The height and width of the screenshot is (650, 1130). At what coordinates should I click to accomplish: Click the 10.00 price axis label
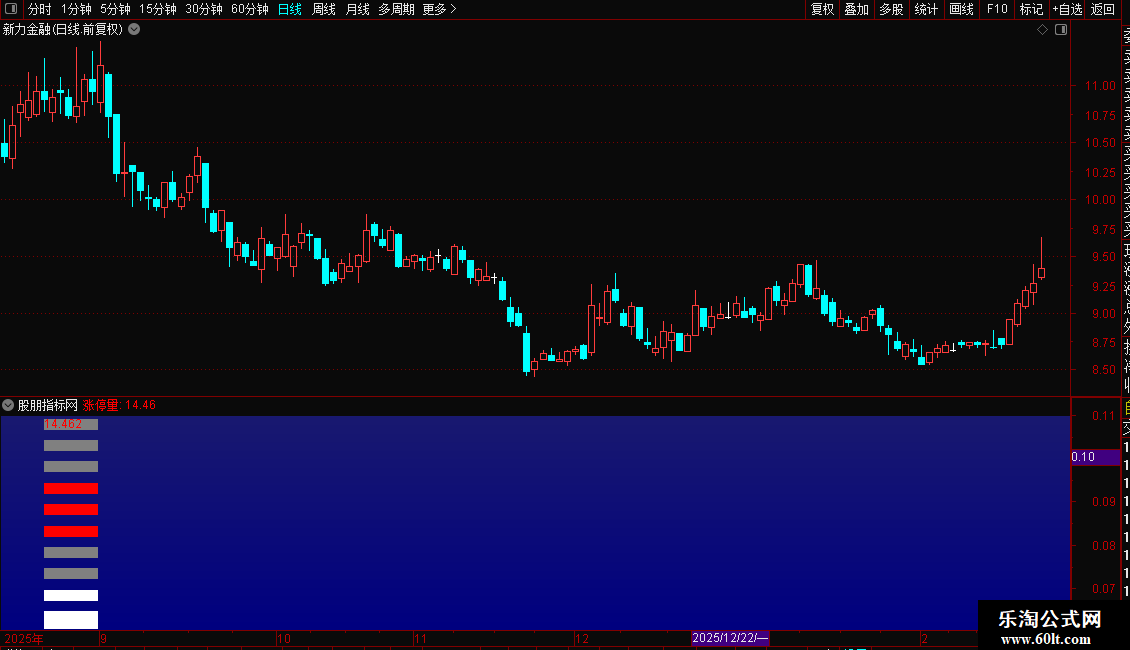pos(1100,200)
